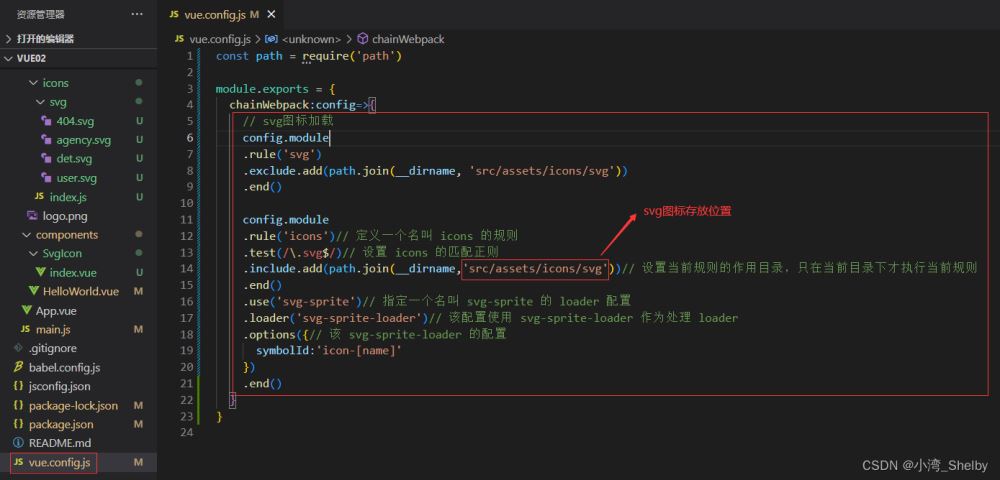Click the Vue icon beside HelloWorld.vue
The image size is (1000, 480).
[33, 291]
